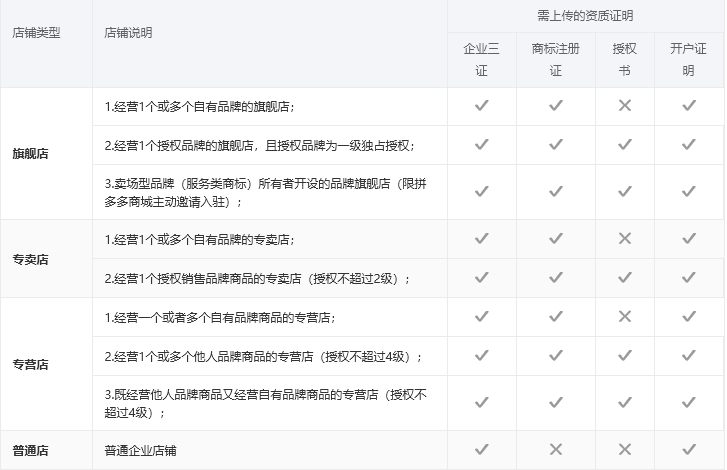Click 企业三证 checkmark in 普通企业店铺 row

pos(482,449)
